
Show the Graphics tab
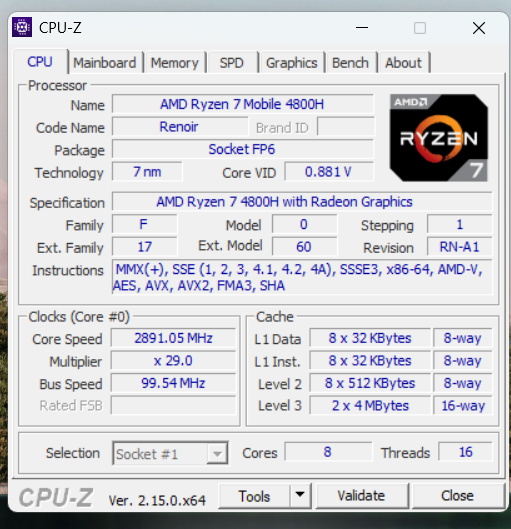pos(291,63)
